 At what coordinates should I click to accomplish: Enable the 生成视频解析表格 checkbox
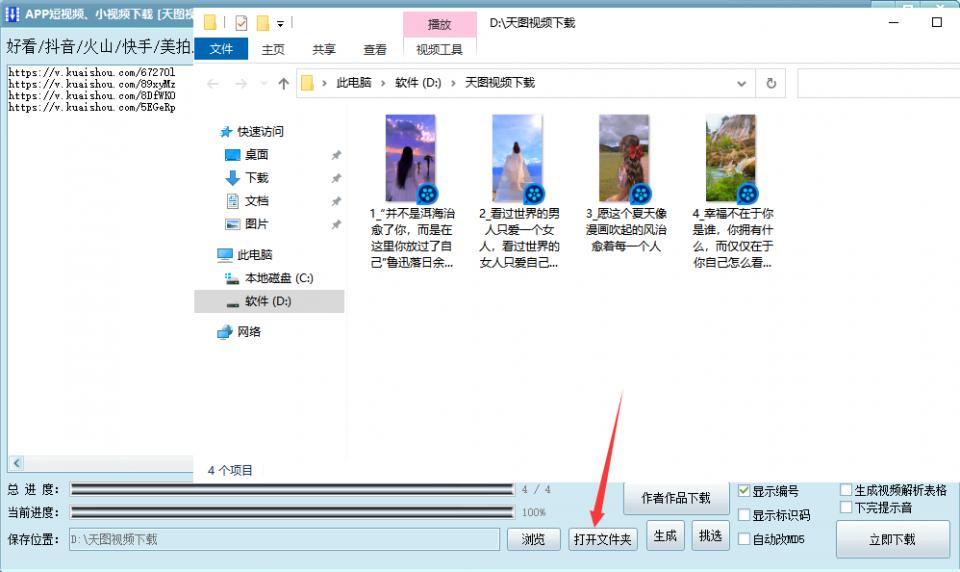846,490
